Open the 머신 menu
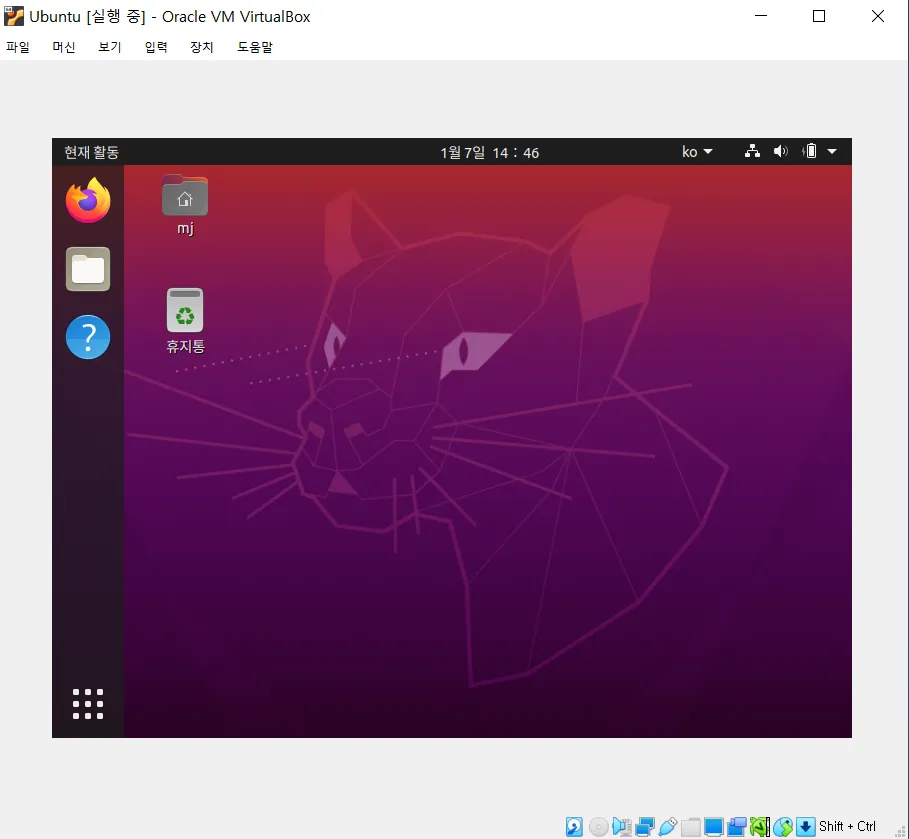This screenshot has width=909, height=839. click(x=64, y=47)
